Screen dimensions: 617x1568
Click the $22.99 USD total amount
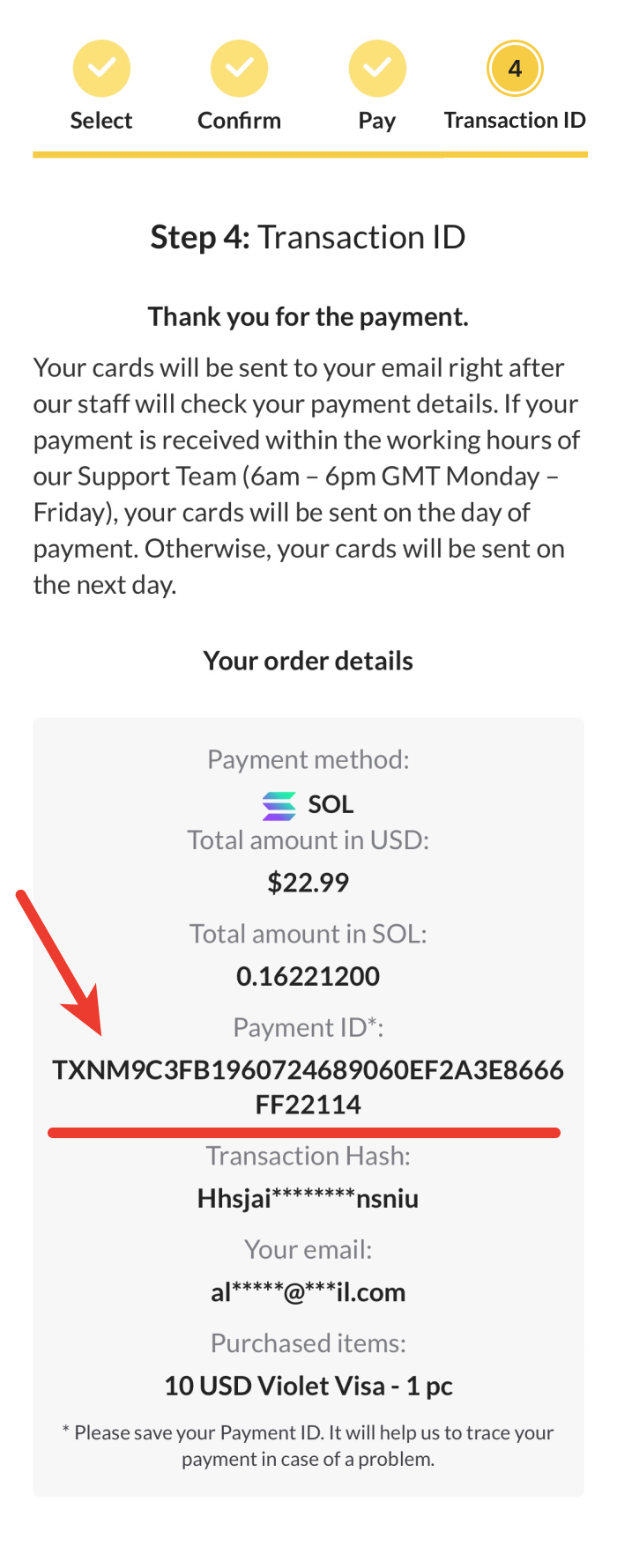308,883
